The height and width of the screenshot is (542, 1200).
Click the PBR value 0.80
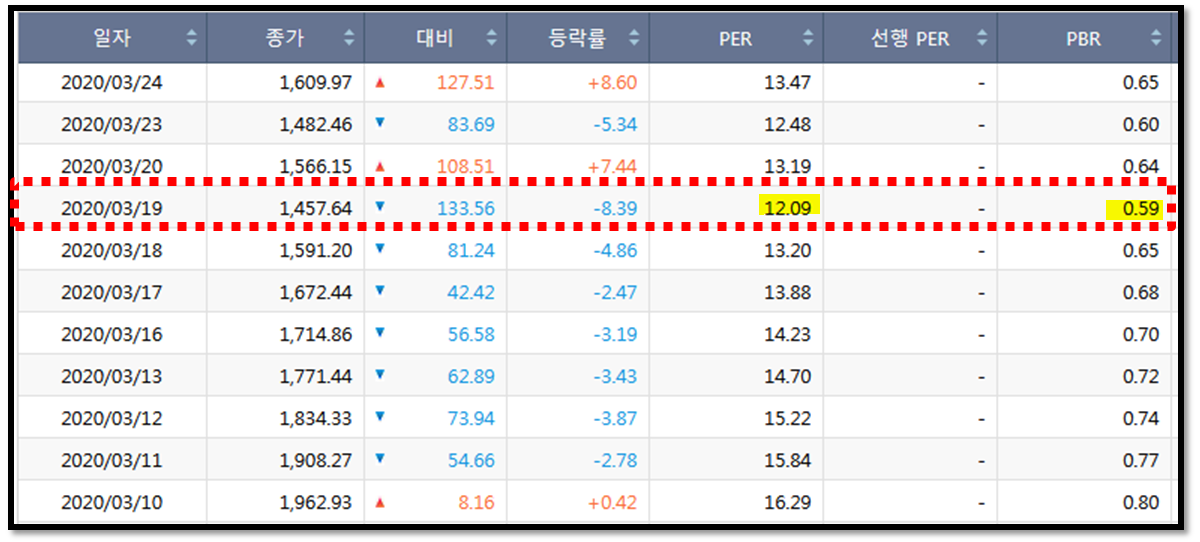point(1142,503)
